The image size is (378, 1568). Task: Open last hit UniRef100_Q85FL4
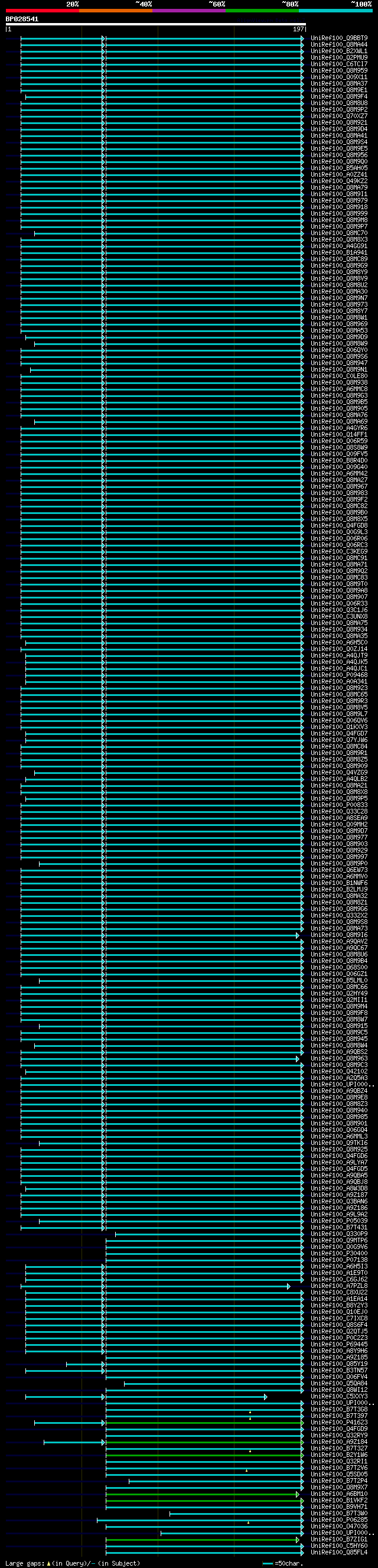(339, 1553)
